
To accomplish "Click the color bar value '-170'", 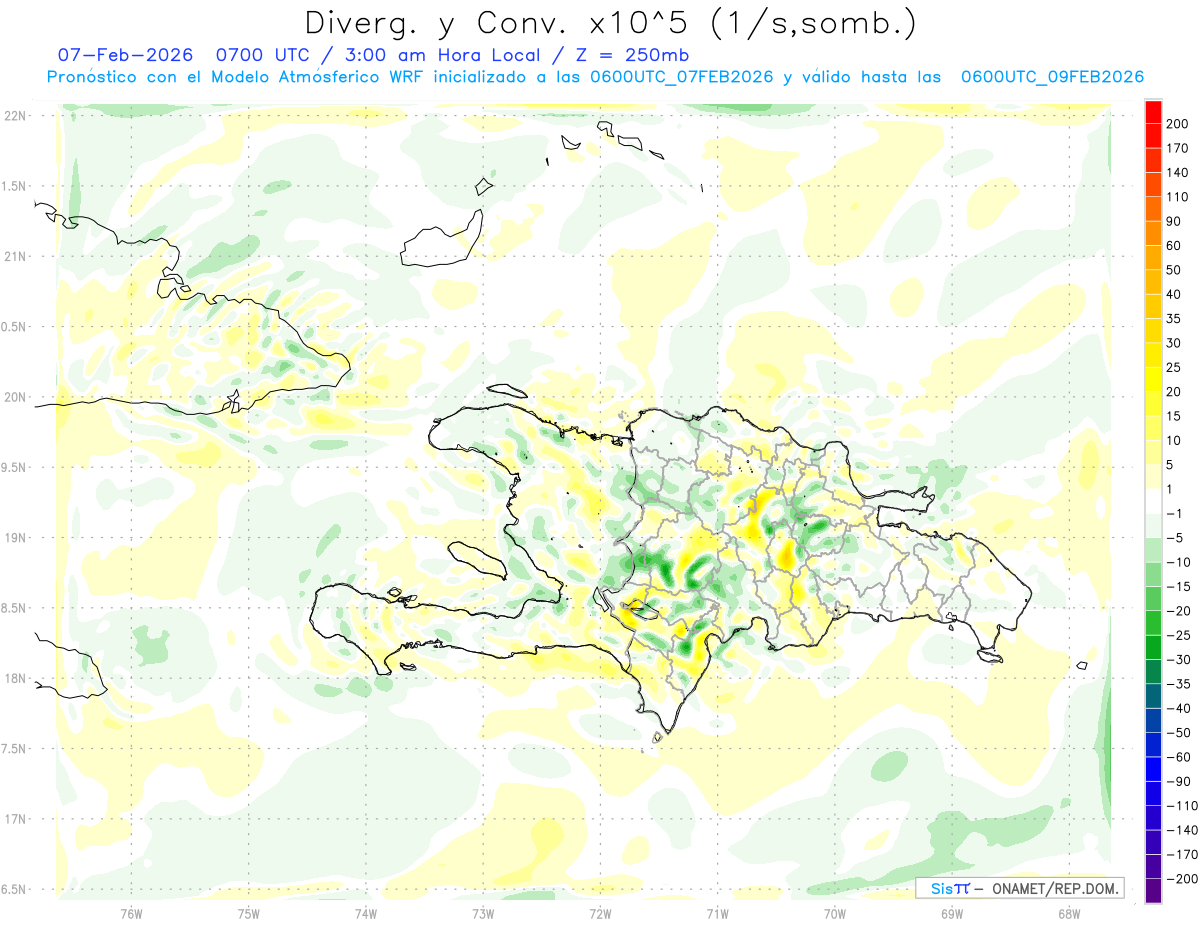I will click(1182, 854).
